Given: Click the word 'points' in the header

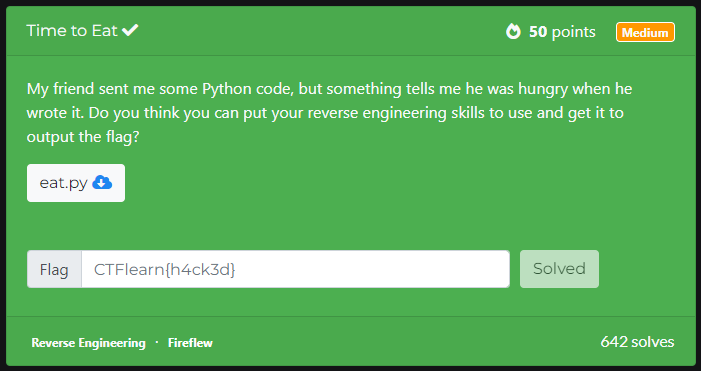Looking at the screenshot, I should (x=574, y=32).
